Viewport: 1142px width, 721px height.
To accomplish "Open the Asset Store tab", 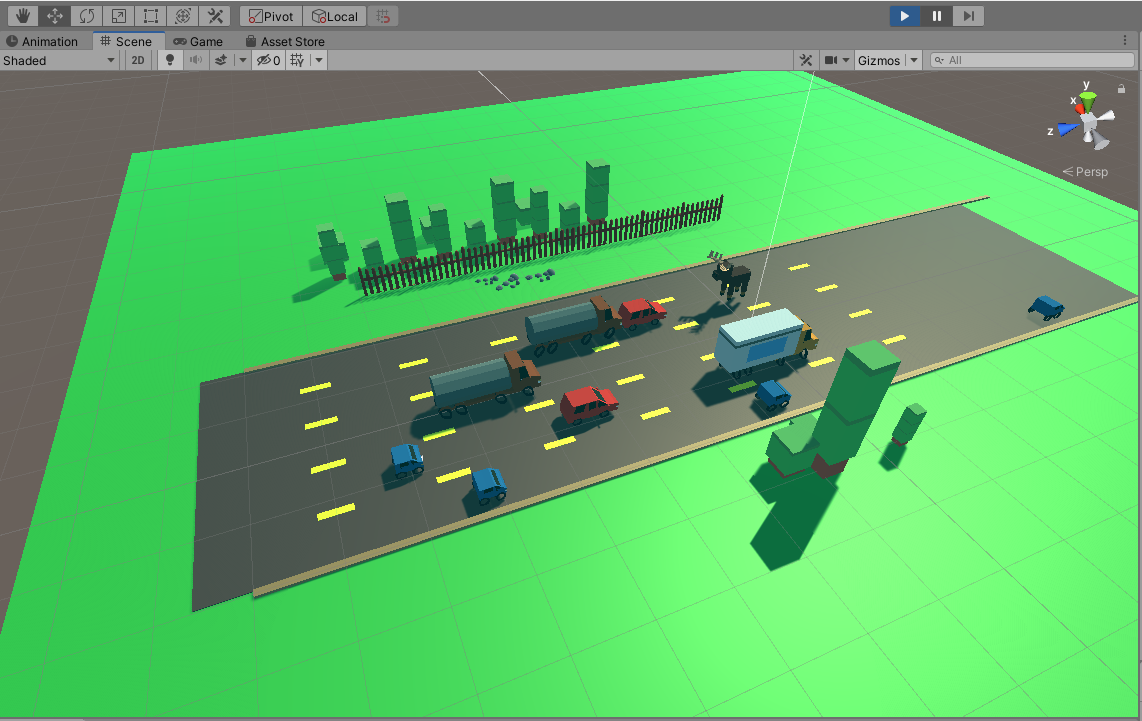I will click(285, 42).
